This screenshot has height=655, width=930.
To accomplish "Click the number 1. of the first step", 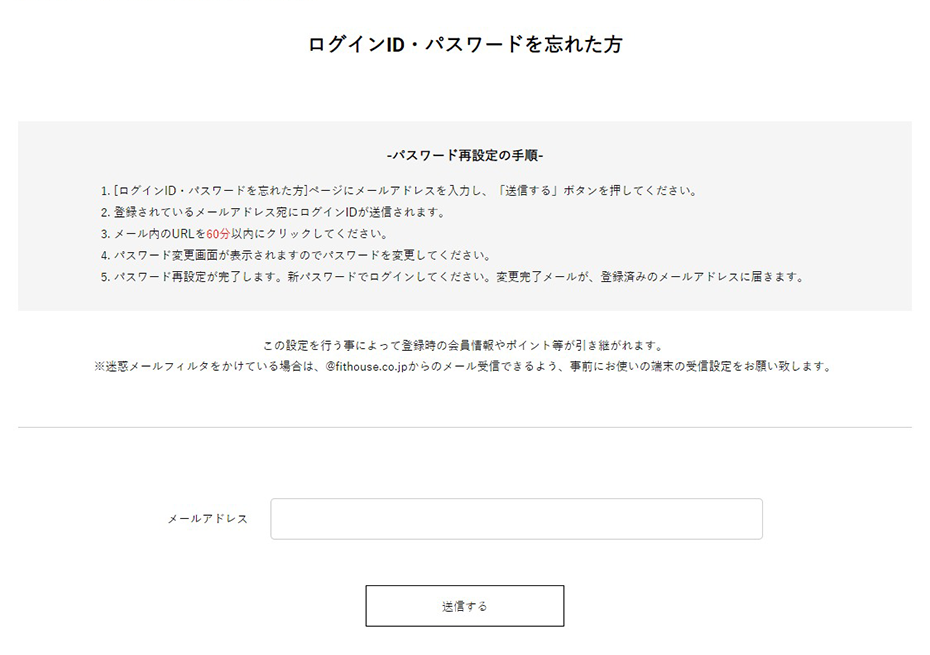I will (x=104, y=191).
